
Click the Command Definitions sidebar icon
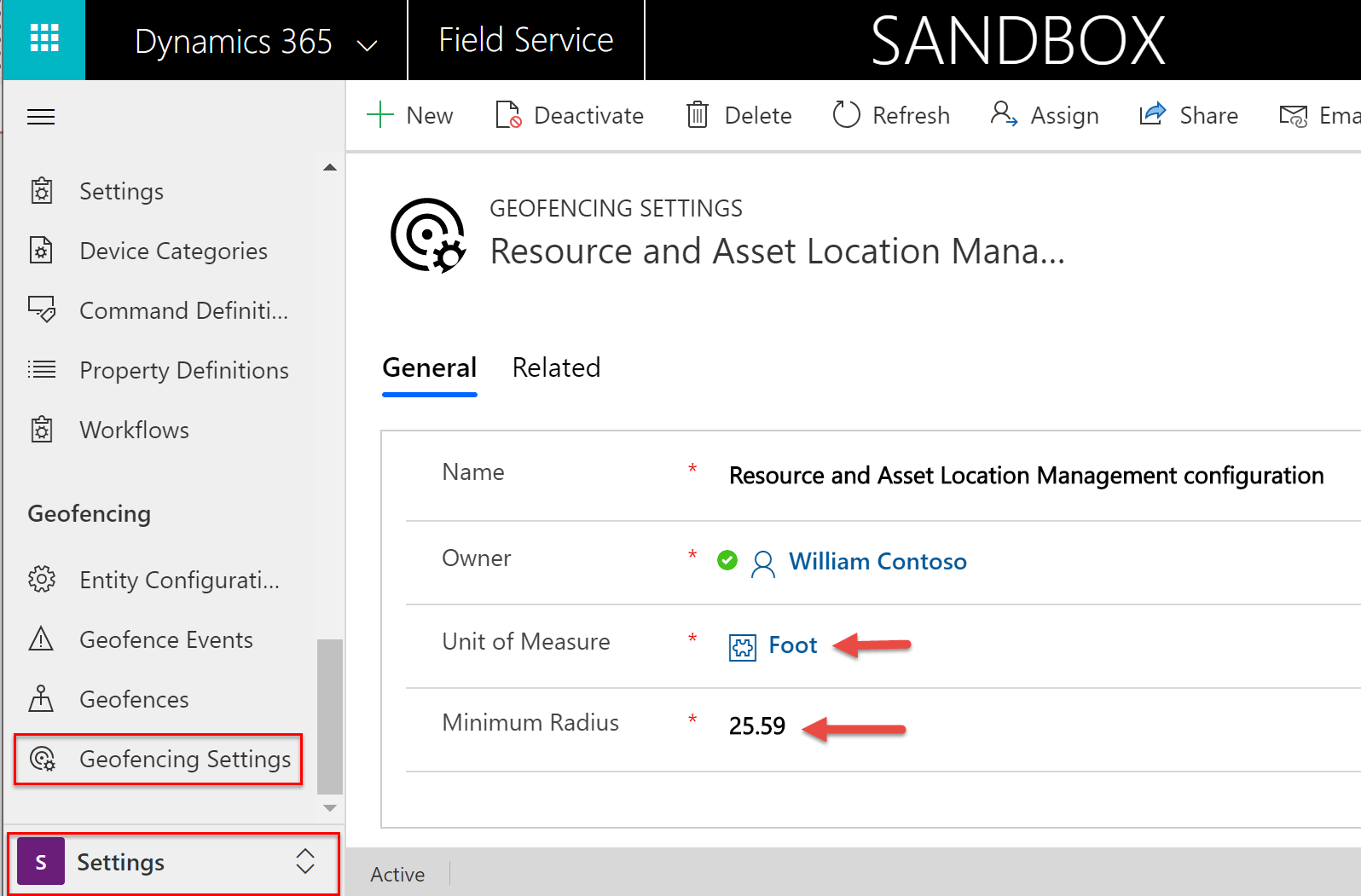click(x=42, y=309)
